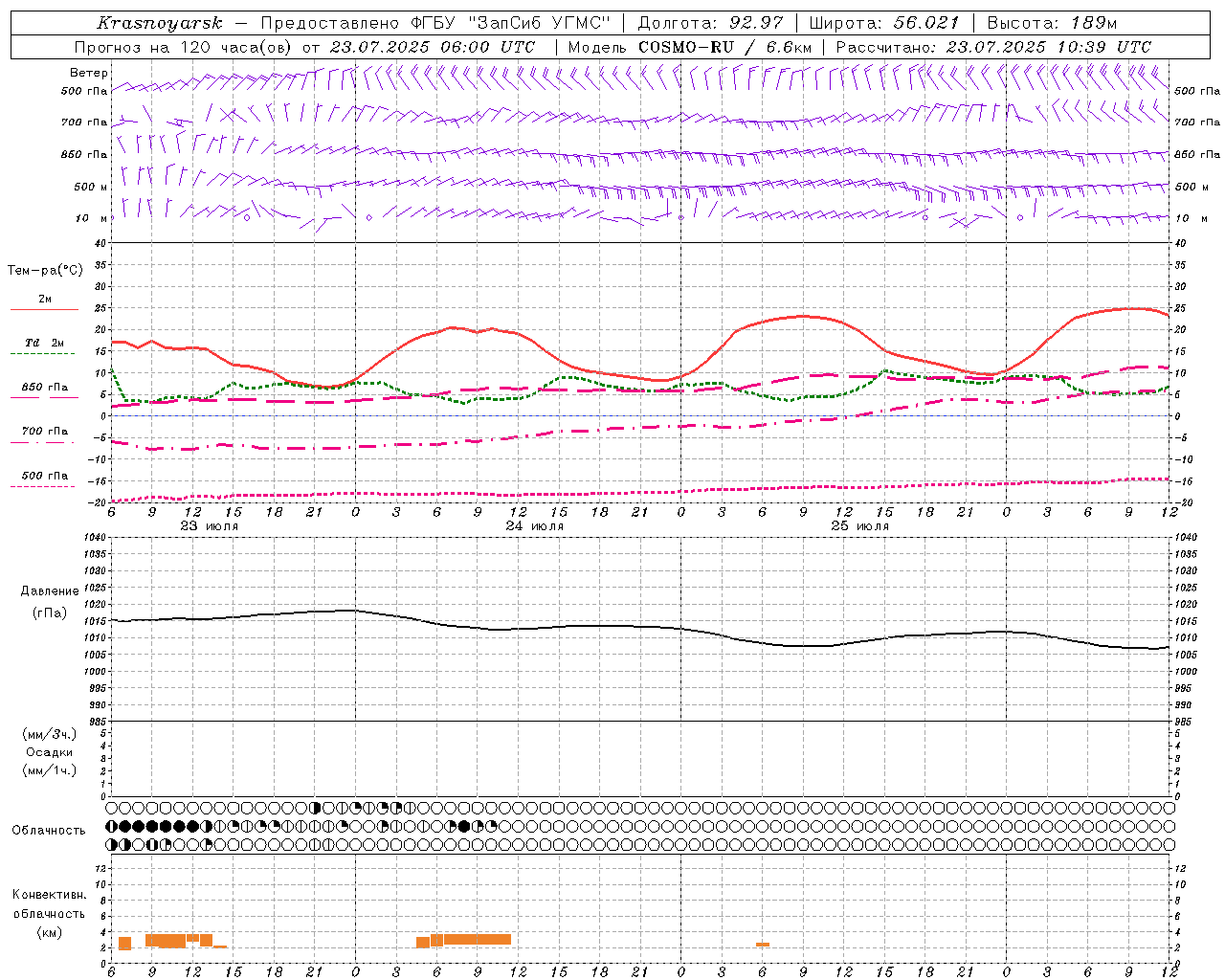Click the '2м' temperature legend entry
Viewport: 1225px width, 980px height.
45,299
